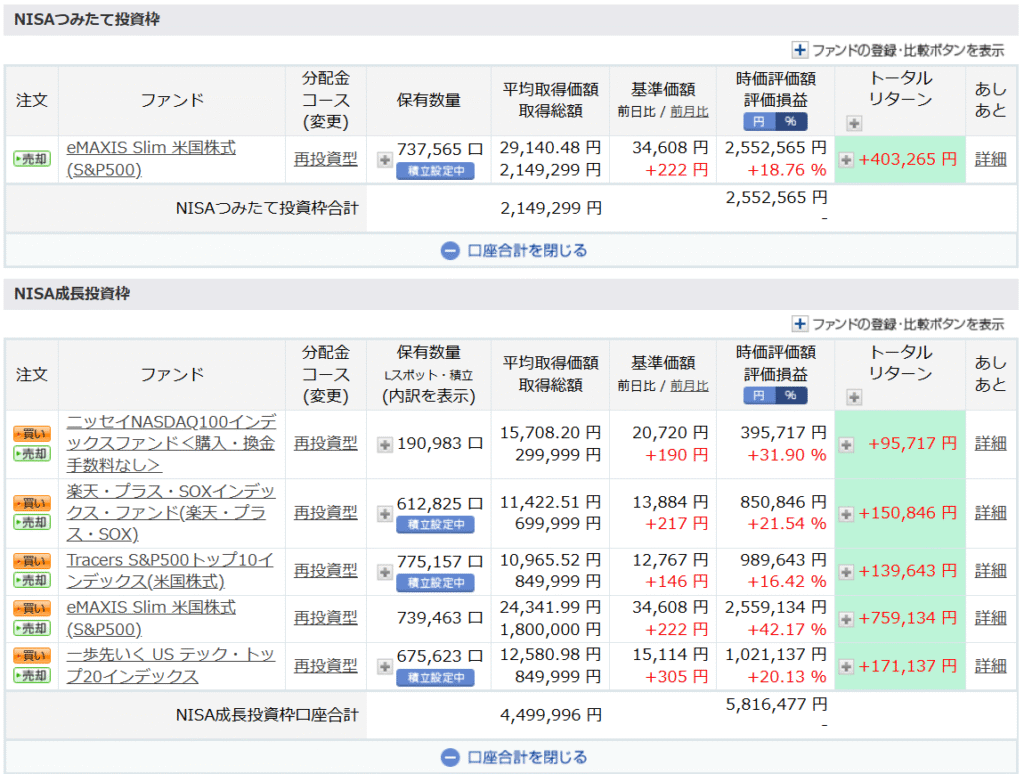The width and height of the screenshot is (1024, 774).
Task: Select 2,149,299 円 in NISAつみたて投資枠合計 row
Action: [551, 208]
